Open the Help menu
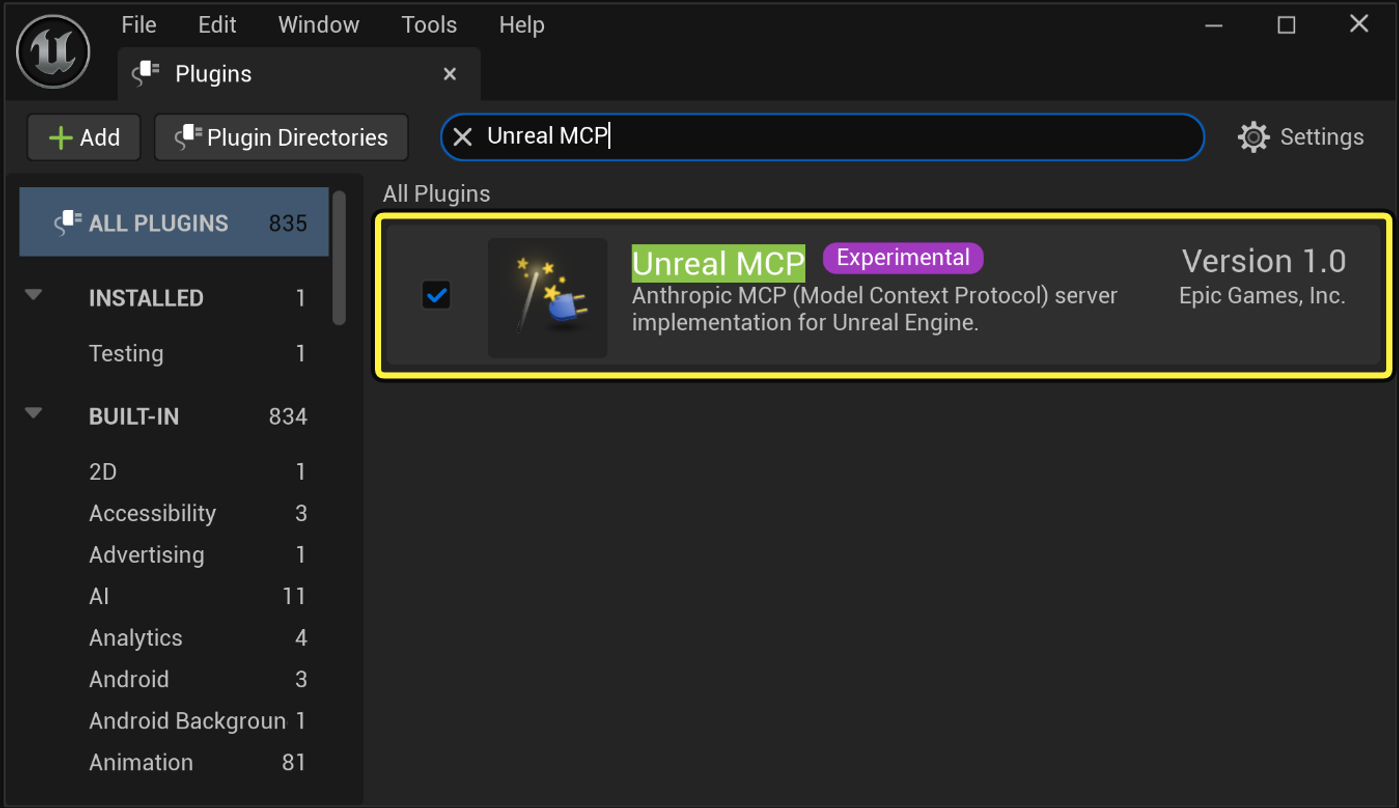Screen dimensions: 1399x808 (522, 25)
